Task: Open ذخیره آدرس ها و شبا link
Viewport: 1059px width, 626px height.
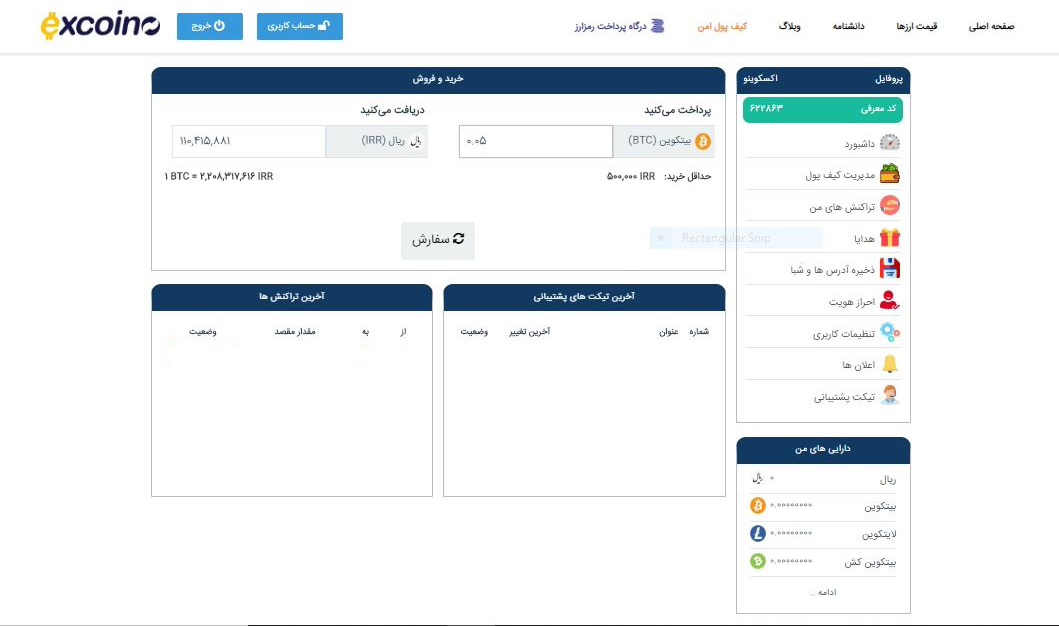Action: [x=833, y=269]
